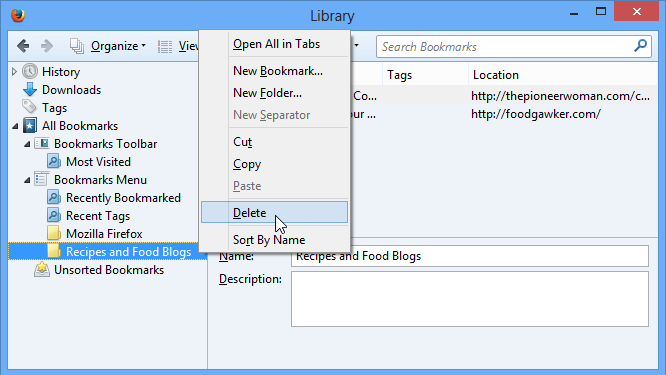Select Recipes and Food Blogs folder
Viewport: 666px width, 375px height.
pos(128,252)
